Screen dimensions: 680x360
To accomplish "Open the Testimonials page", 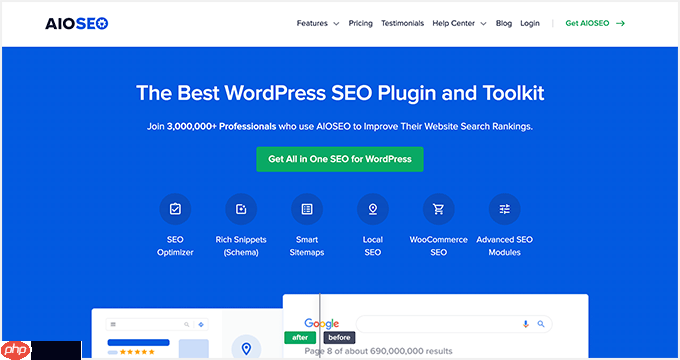I will click(402, 23).
